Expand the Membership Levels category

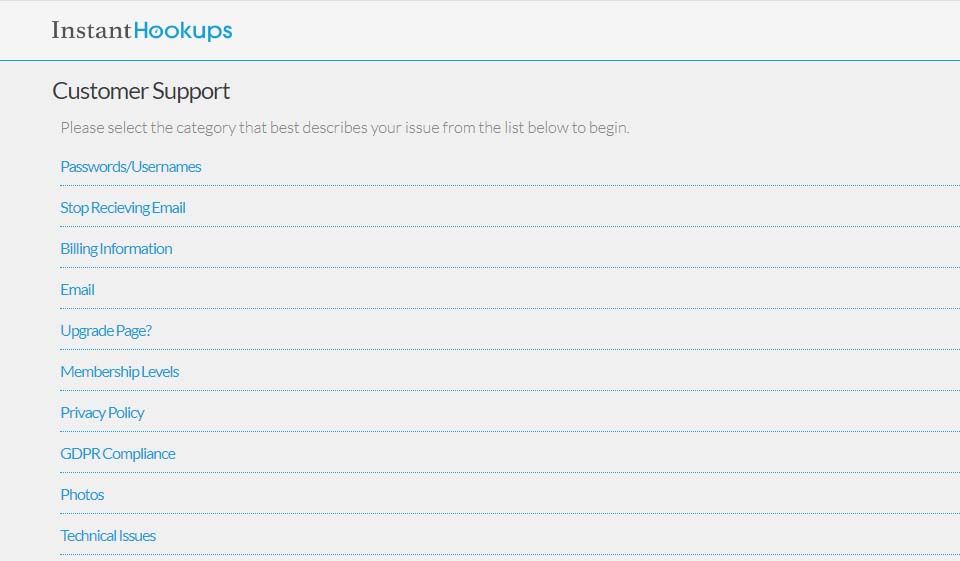[120, 372]
